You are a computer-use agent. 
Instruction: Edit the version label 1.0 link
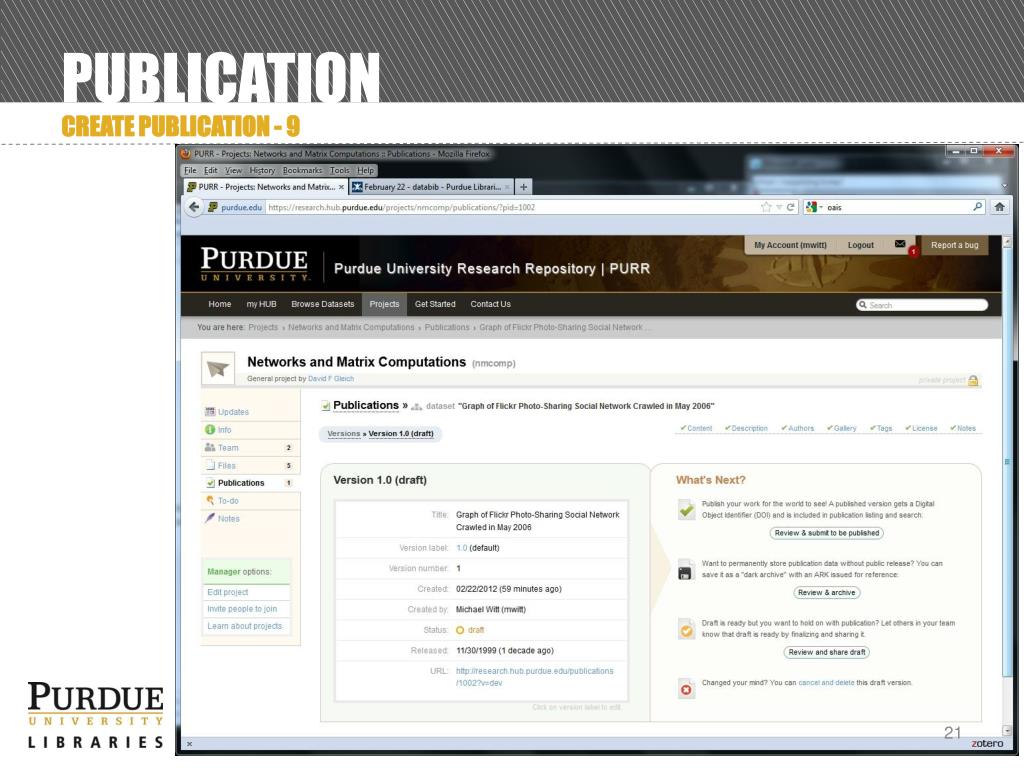(x=461, y=548)
